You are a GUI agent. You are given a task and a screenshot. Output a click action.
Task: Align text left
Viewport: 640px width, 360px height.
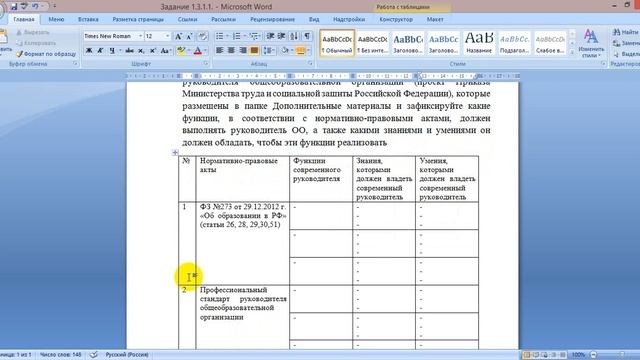tap(220, 51)
